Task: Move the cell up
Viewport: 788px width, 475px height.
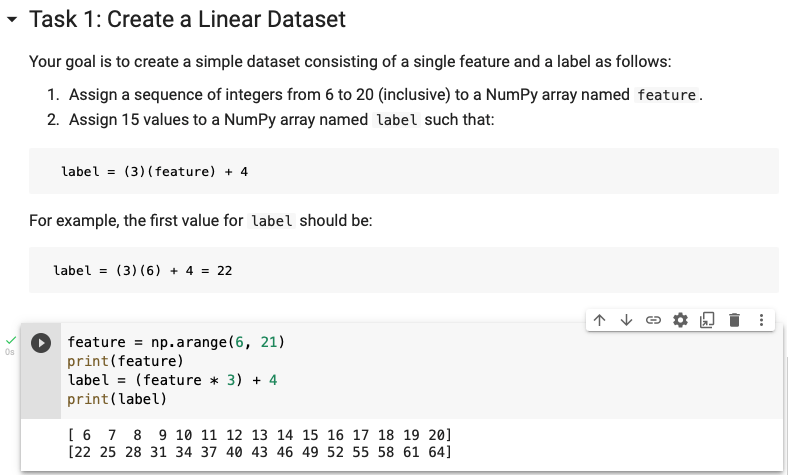Action: [x=599, y=320]
